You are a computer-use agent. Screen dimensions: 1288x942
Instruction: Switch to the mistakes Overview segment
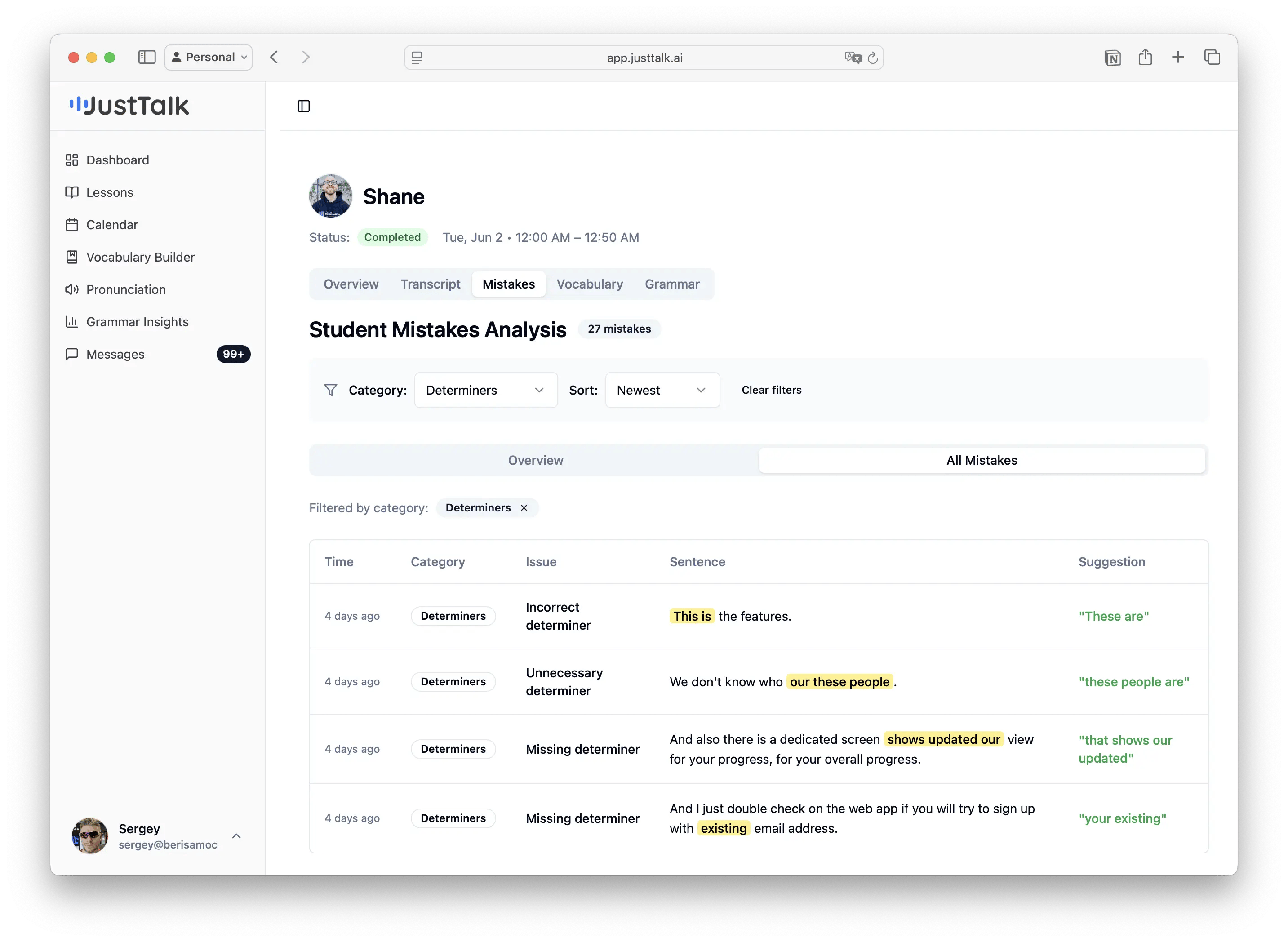535,460
